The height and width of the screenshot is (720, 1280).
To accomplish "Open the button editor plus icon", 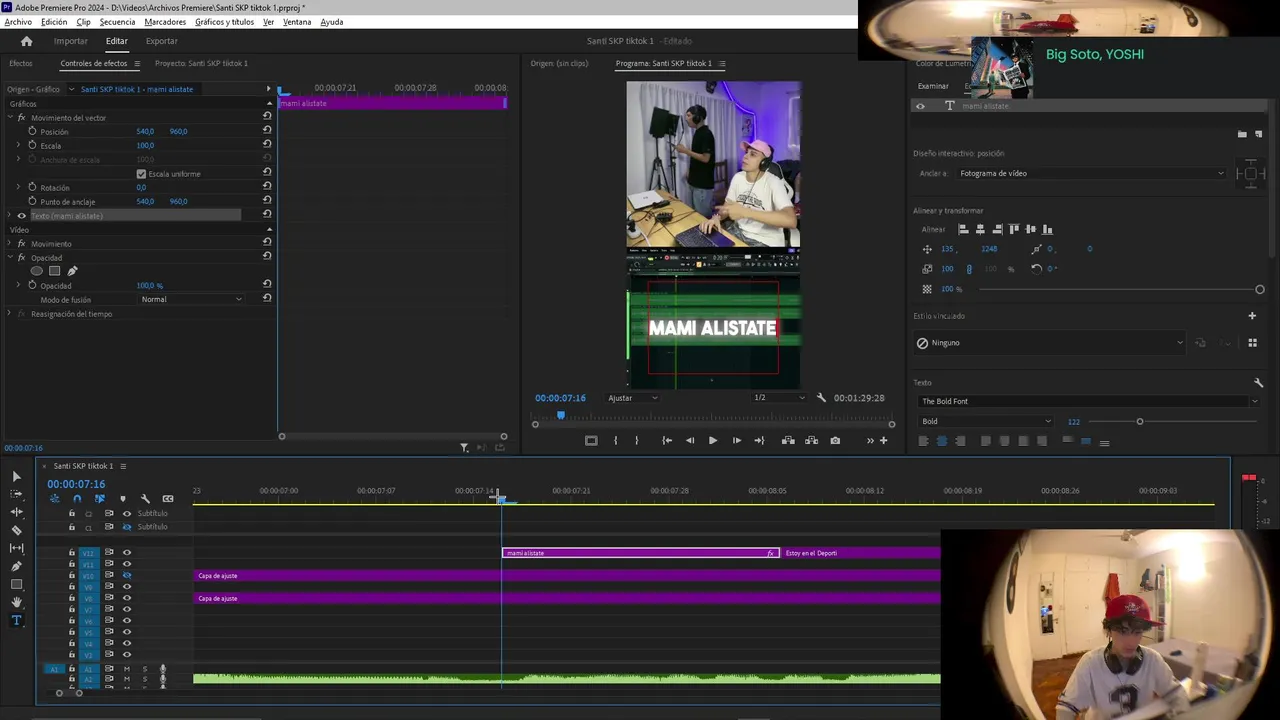I will point(883,440).
